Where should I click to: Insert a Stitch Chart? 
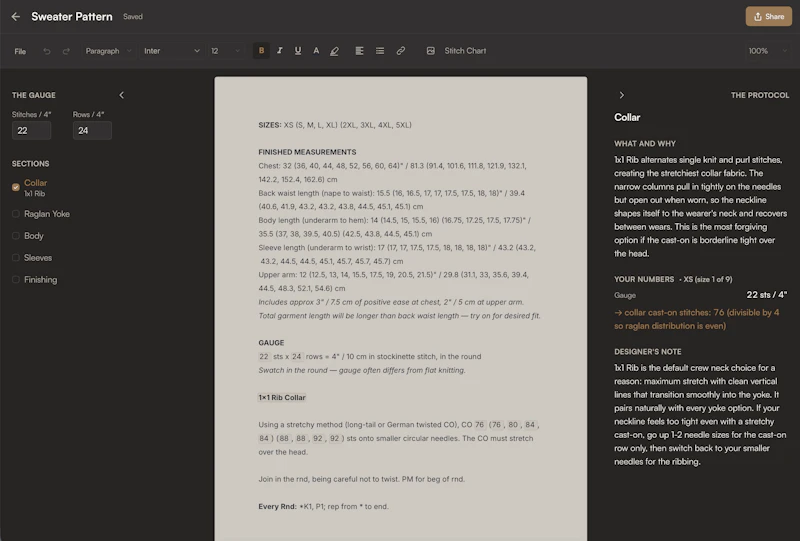(465, 51)
